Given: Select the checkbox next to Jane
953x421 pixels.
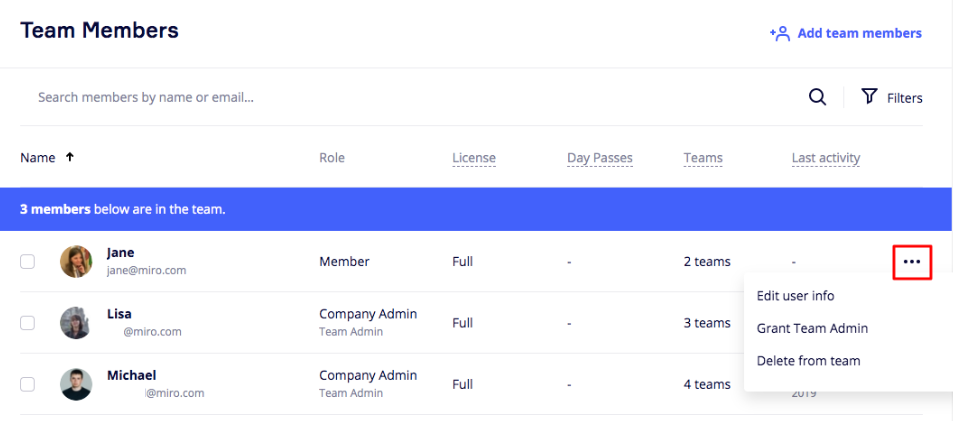Looking at the screenshot, I should pyautogui.click(x=28, y=262).
